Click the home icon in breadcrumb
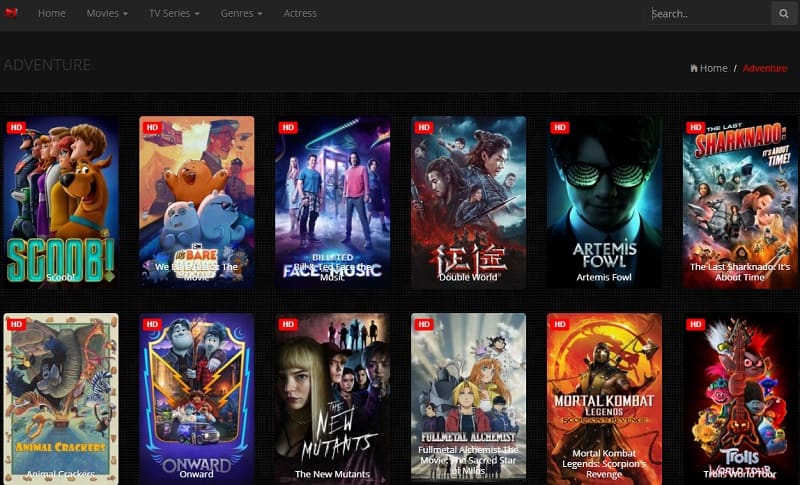 tap(693, 68)
